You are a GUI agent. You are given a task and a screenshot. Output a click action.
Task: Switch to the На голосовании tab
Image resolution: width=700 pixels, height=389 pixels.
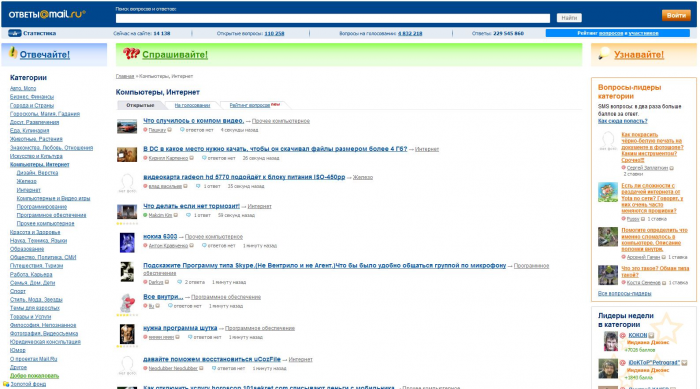(192, 105)
